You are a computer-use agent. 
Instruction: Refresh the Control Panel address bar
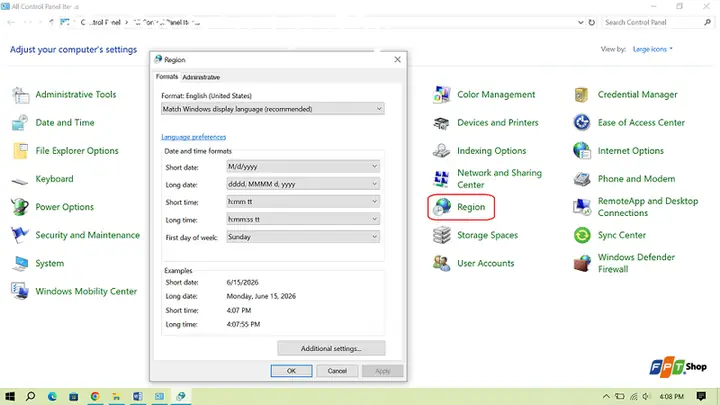(591, 22)
